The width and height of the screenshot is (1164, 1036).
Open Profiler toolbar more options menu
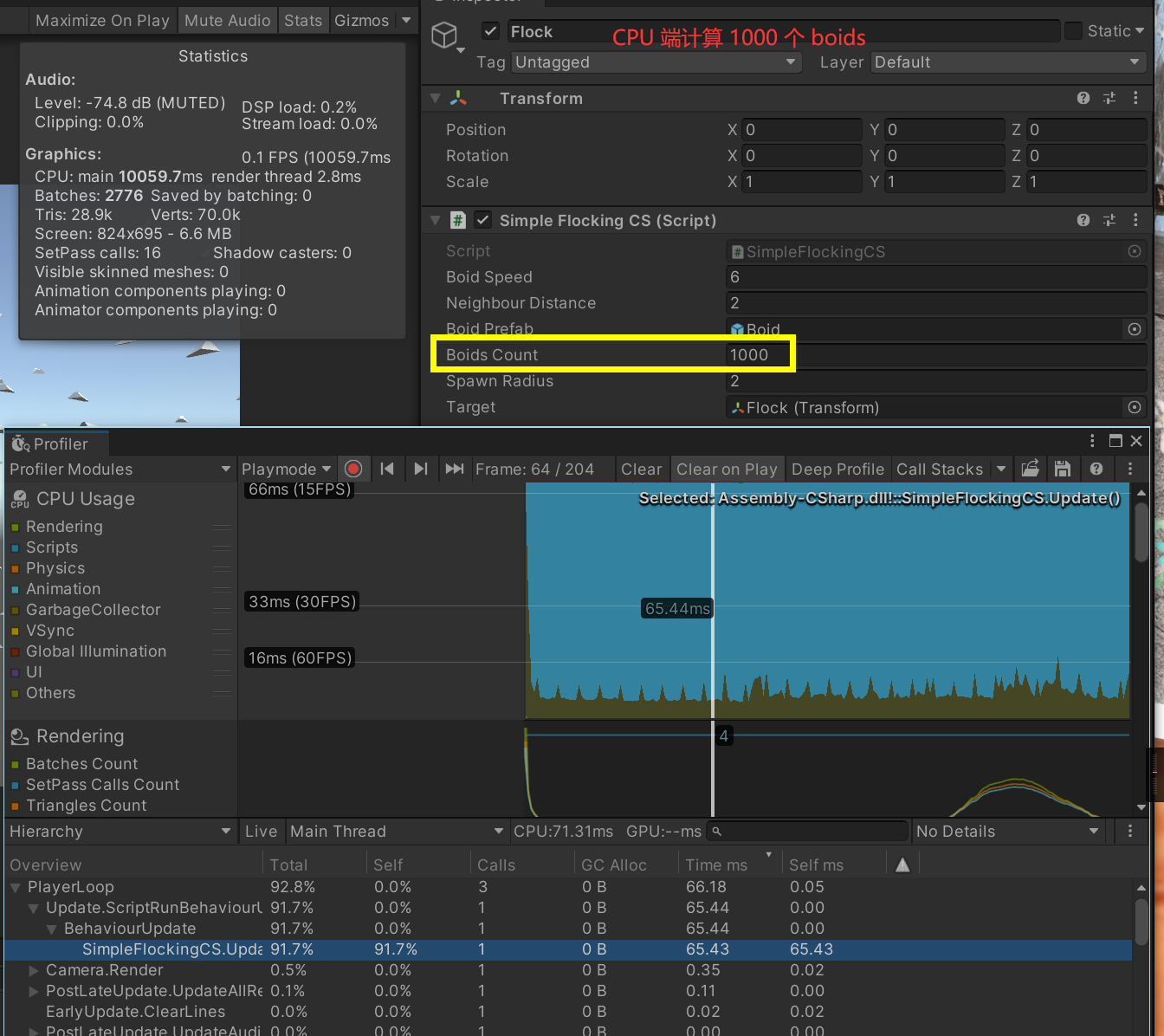(x=1130, y=469)
